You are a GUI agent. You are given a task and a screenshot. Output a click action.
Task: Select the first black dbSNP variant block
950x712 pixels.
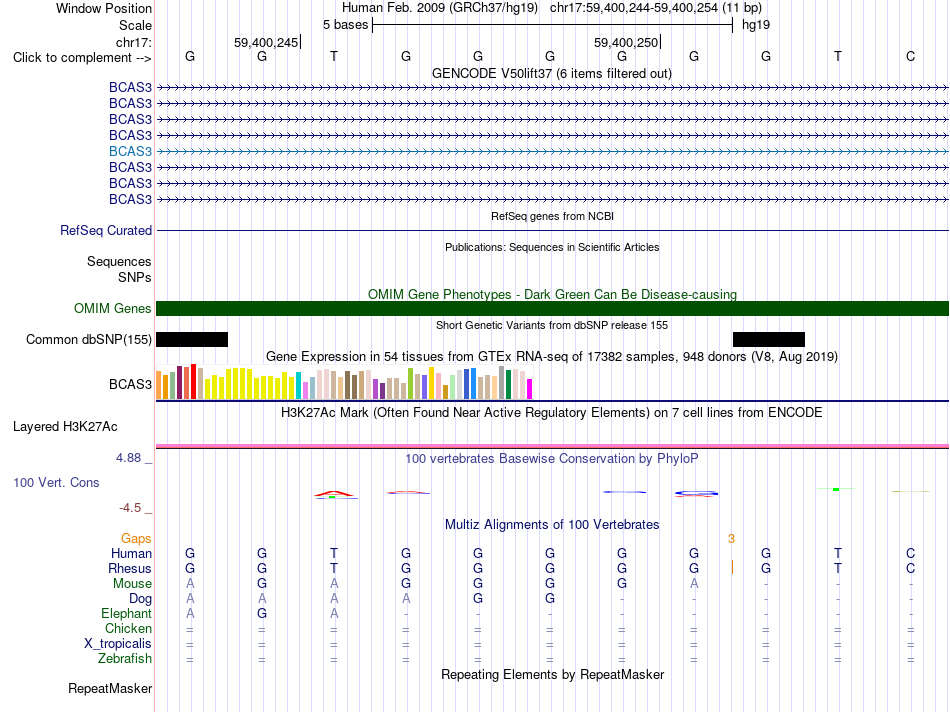pos(192,339)
